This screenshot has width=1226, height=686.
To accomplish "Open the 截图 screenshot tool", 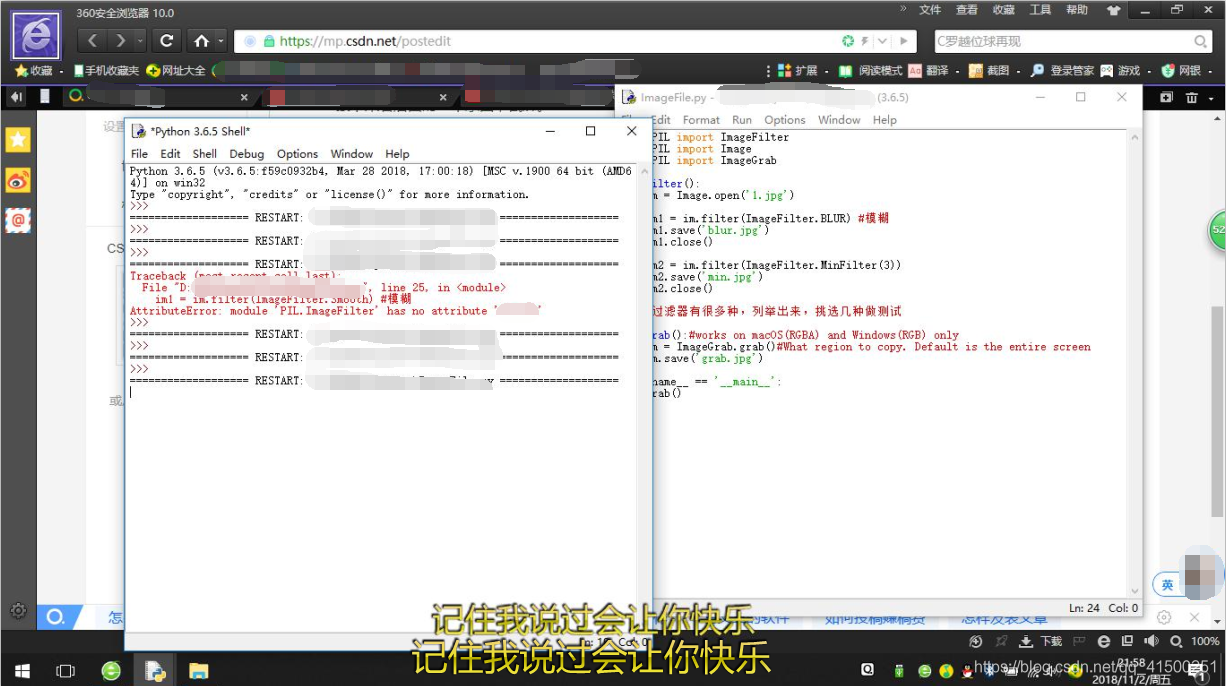I will [989, 71].
